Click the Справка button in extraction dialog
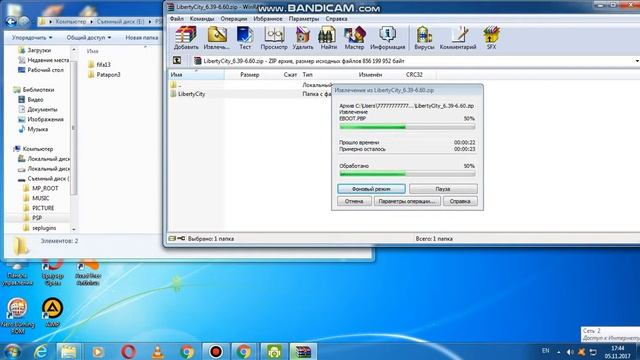The image size is (640, 360). [x=460, y=201]
